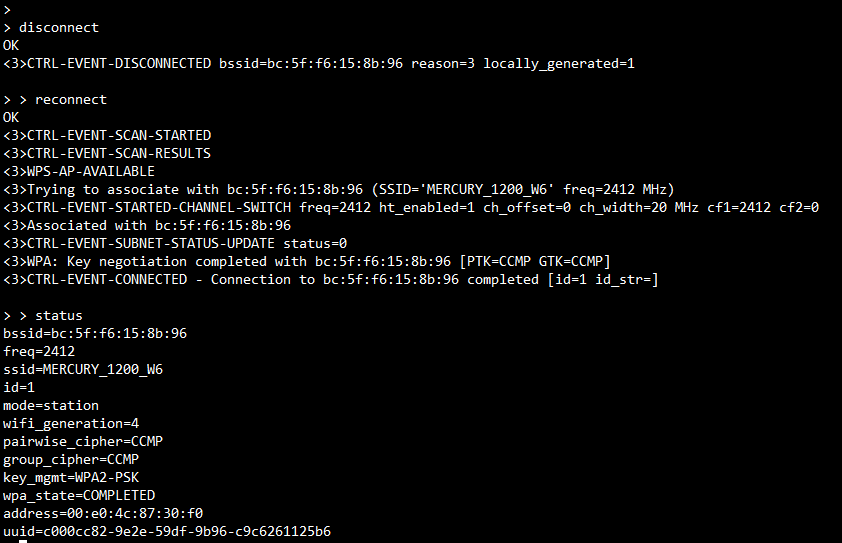Click the CTRL-EVENT-STARTED-CHANNEL-SWITCH line
Image resolution: width=842 pixels, height=543 pixels.
pos(410,207)
